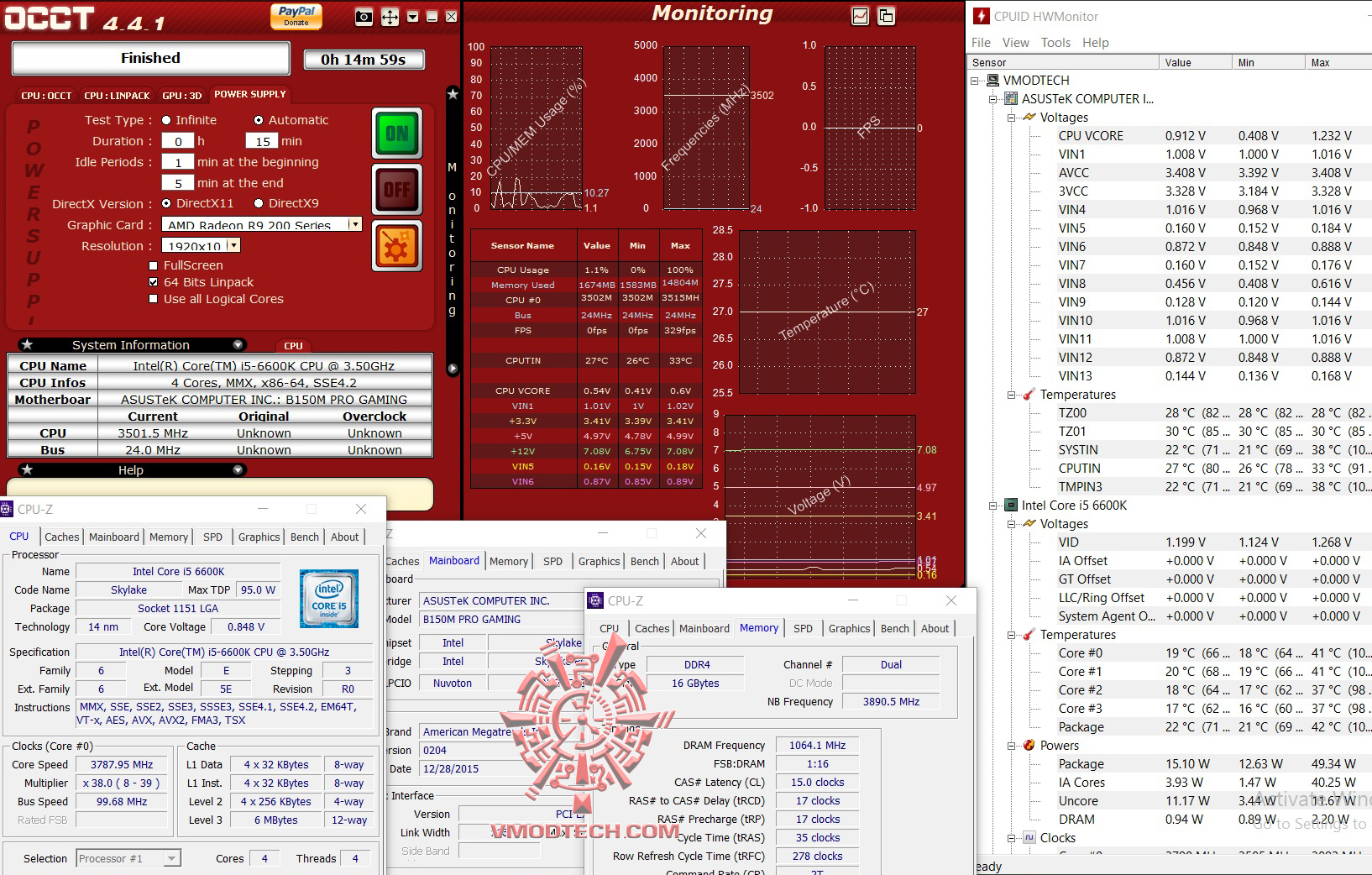Choose the DirectX11 radio option
The image size is (1372, 875).
pos(166,203)
